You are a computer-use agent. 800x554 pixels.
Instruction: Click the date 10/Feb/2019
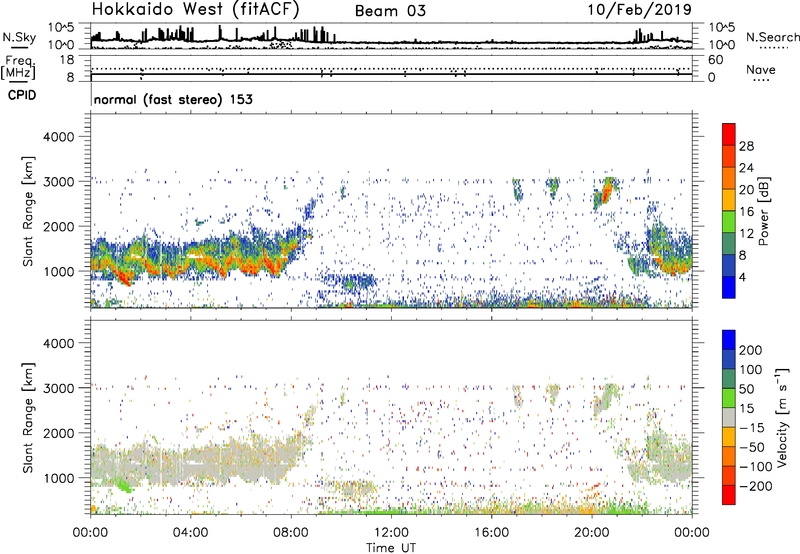(x=640, y=10)
